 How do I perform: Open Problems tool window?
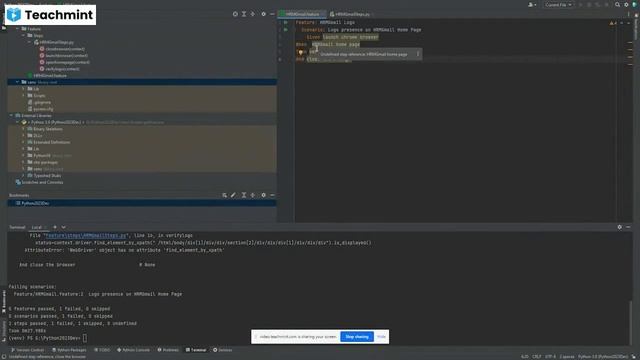168,350
